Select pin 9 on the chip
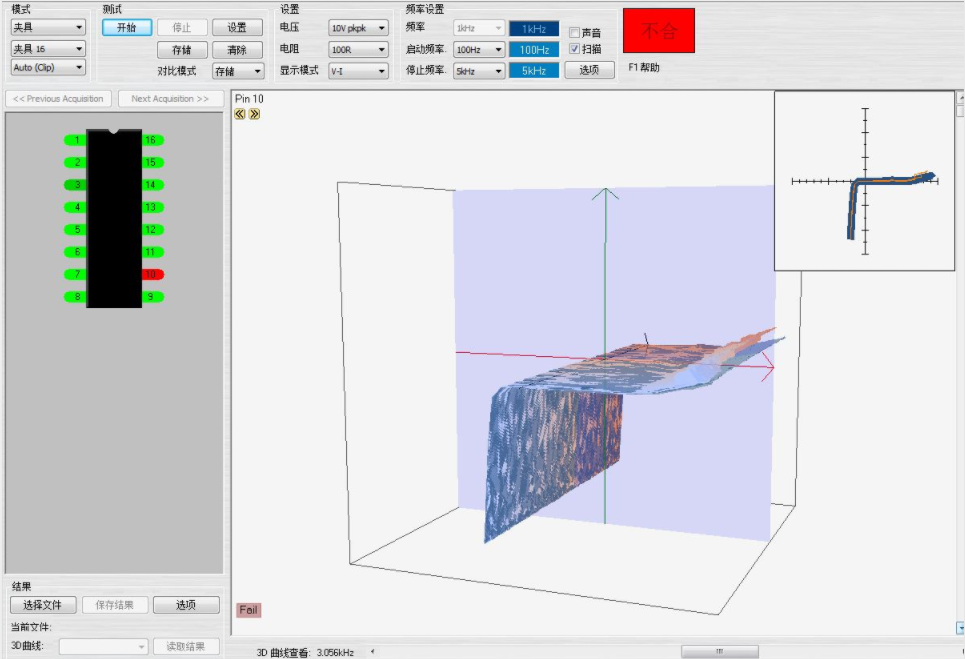 coord(153,297)
